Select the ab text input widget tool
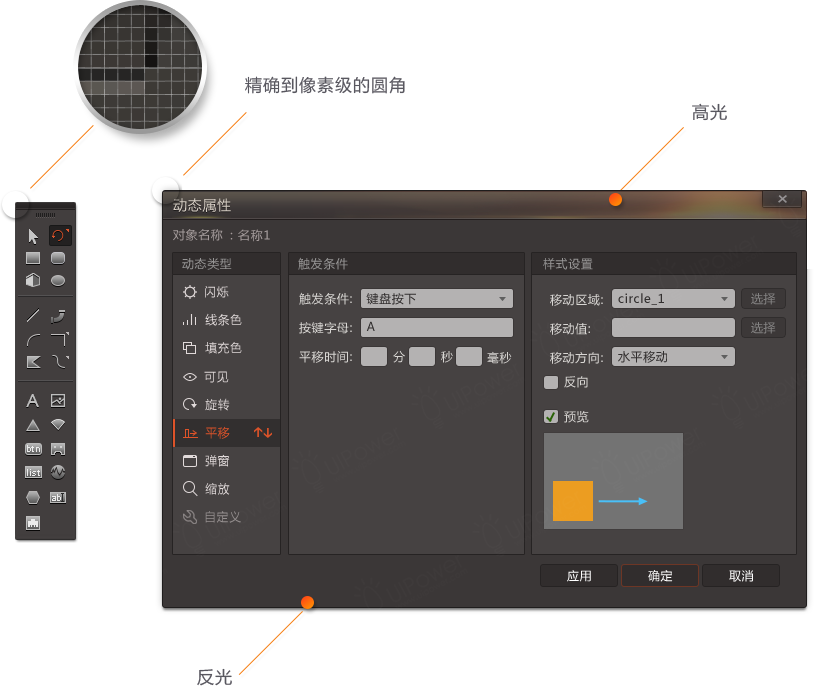This screenshot has height=686, width=814. [x=58, y=497]
